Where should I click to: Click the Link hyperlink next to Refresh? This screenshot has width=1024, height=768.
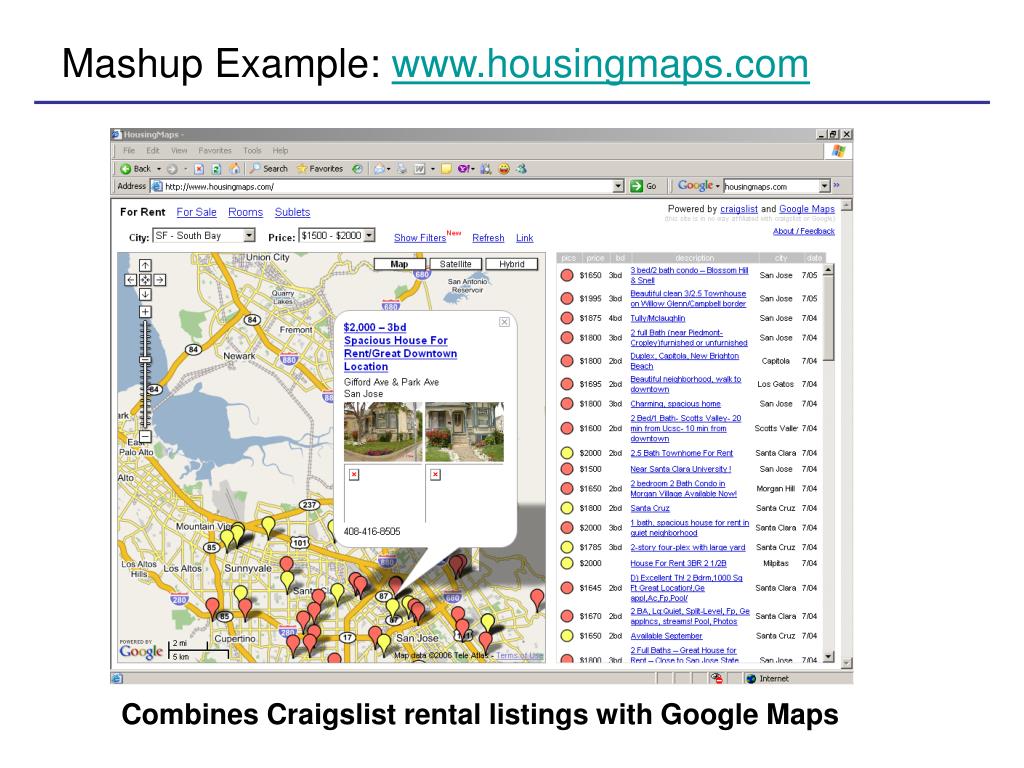coord(524,238)
